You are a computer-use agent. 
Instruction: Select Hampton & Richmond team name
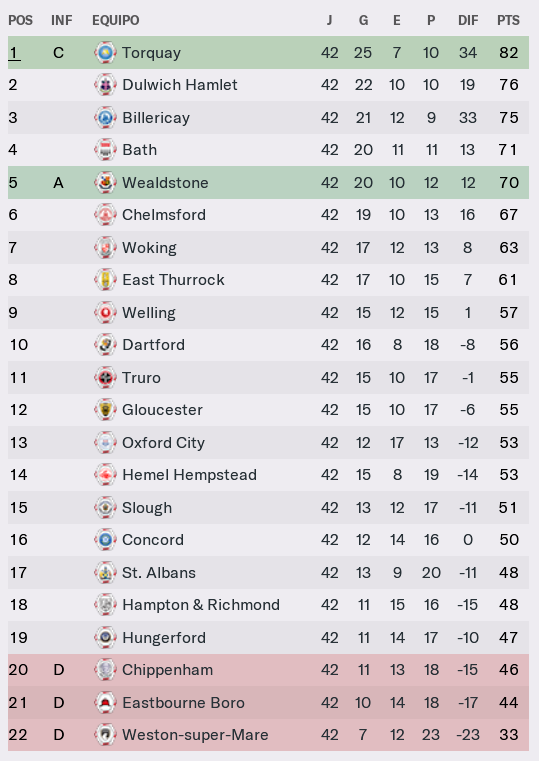coord(201,605)
